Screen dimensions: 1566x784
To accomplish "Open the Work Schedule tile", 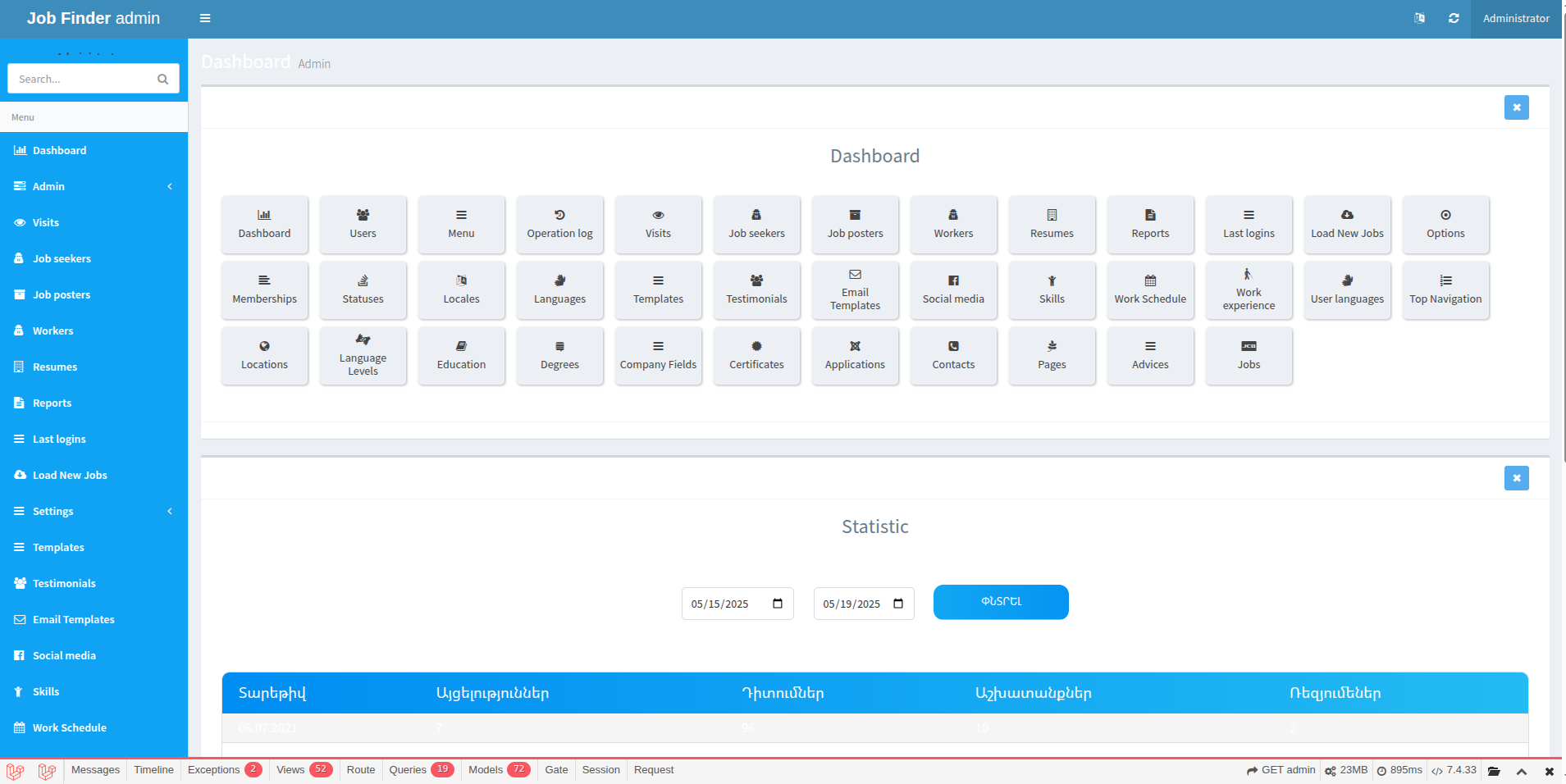I will [x=1150, y=289].
